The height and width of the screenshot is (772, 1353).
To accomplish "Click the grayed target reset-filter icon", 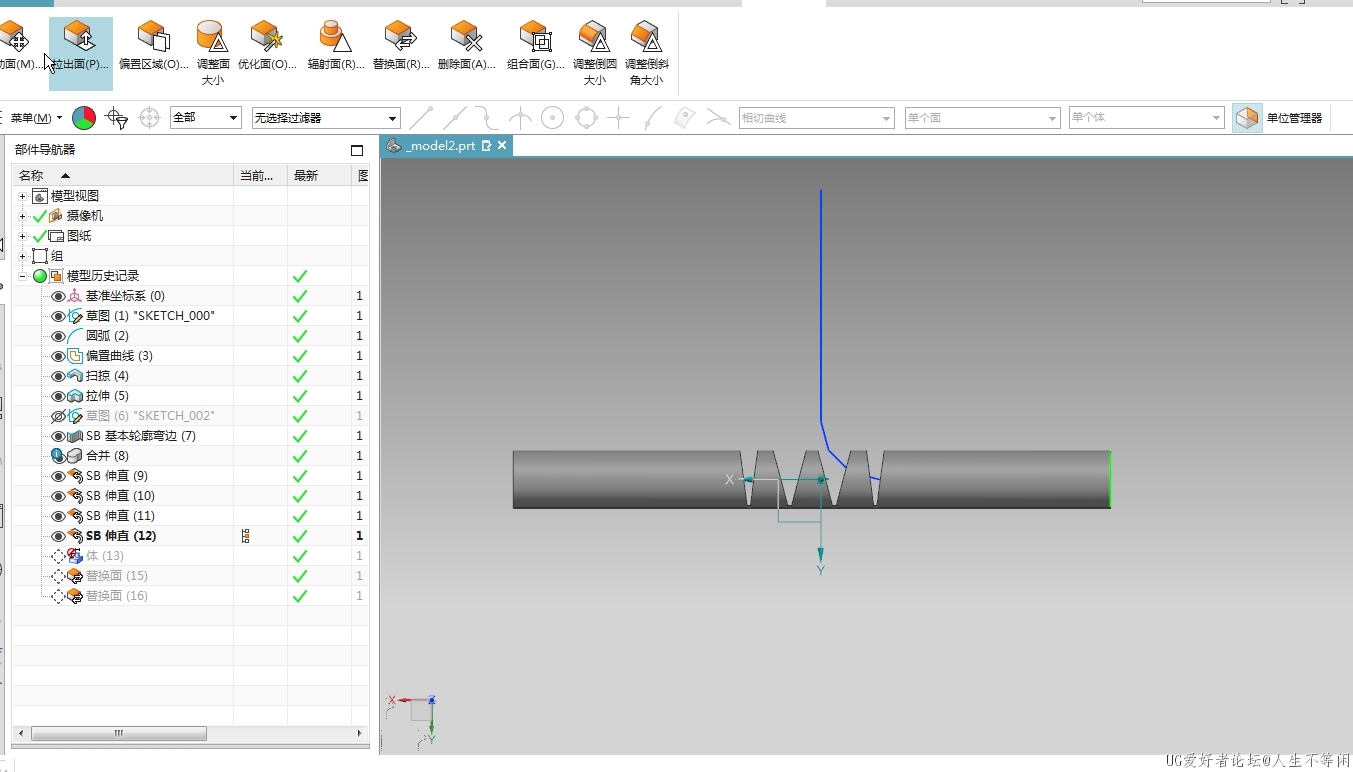I will click(150, 118).
